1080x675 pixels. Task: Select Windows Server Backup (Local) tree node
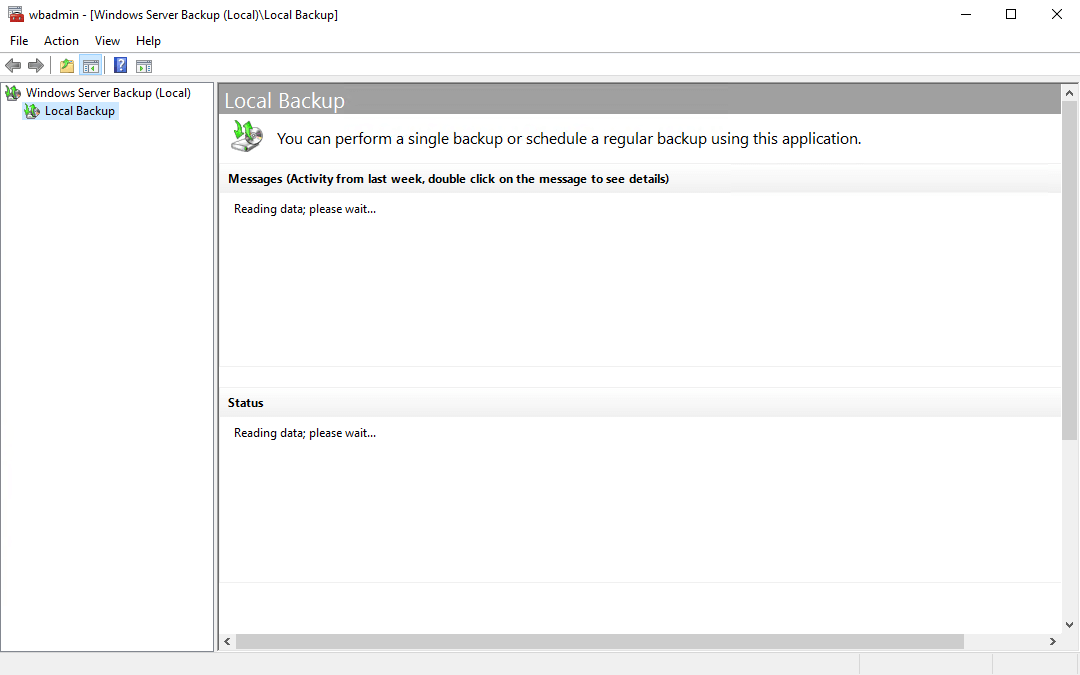pyautogui.click(x=108, y=92)
